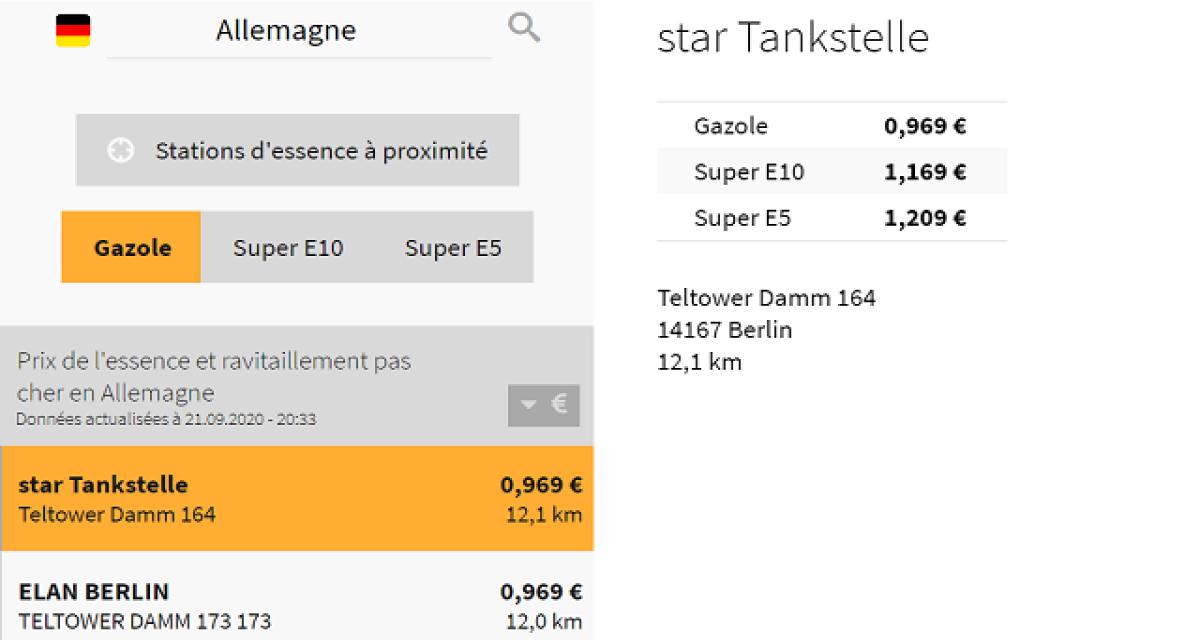Click the Super E5 price row in details

click(831, 218)
